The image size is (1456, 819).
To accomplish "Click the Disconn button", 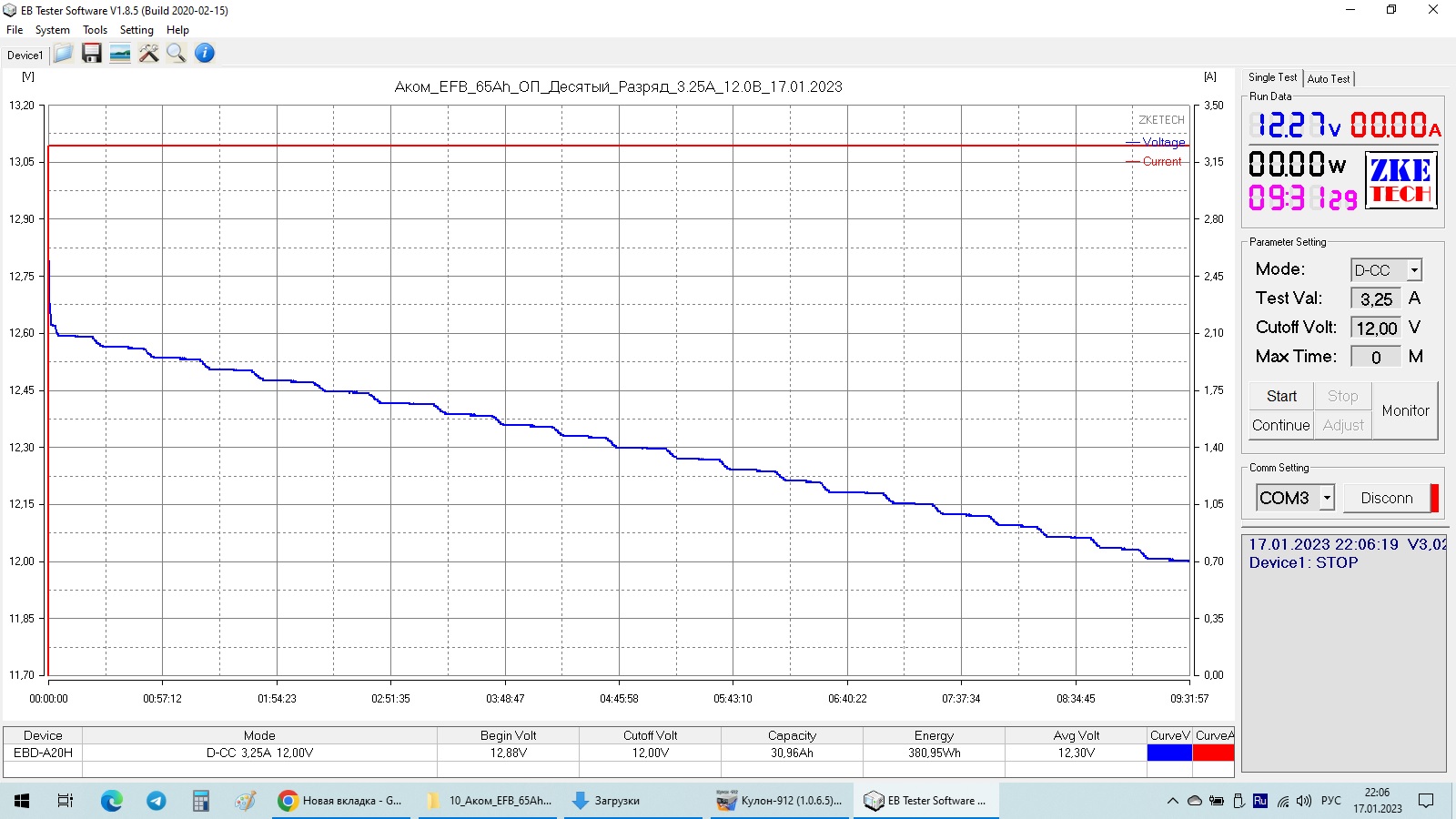I will (x=1386, y=498).
